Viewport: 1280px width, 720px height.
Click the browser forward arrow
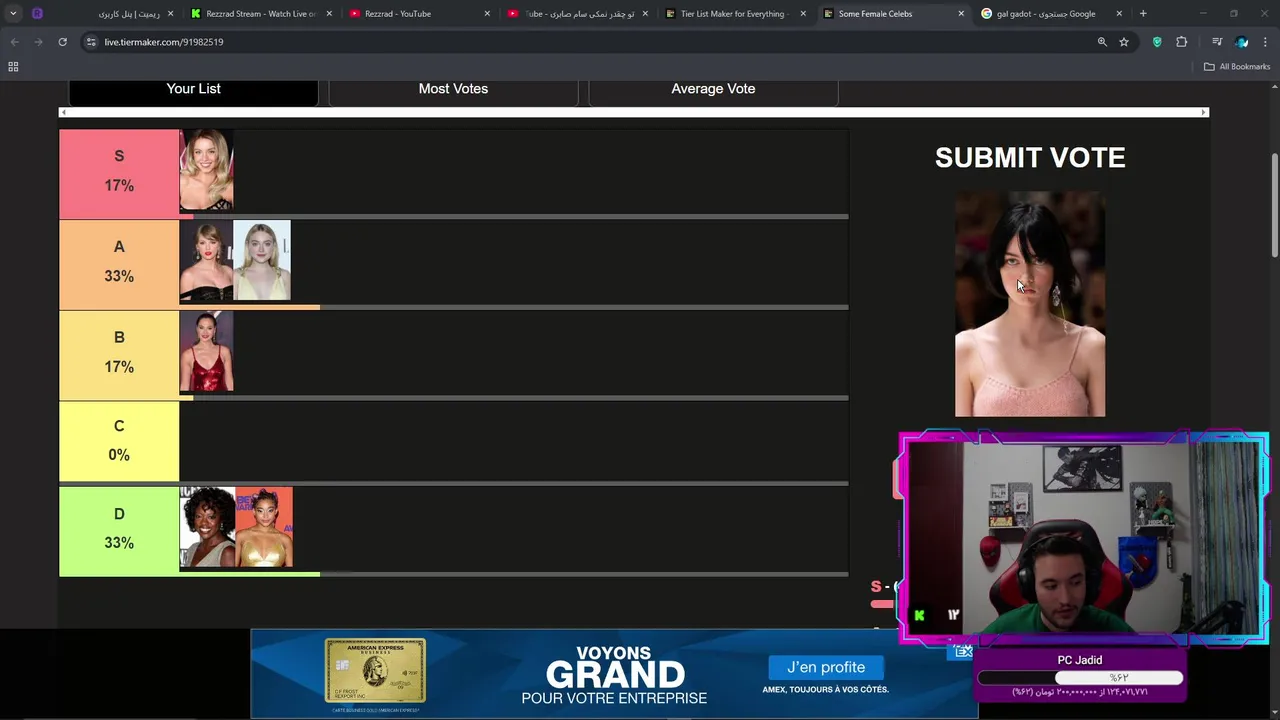pyautogui.click(x=38, y=42)
